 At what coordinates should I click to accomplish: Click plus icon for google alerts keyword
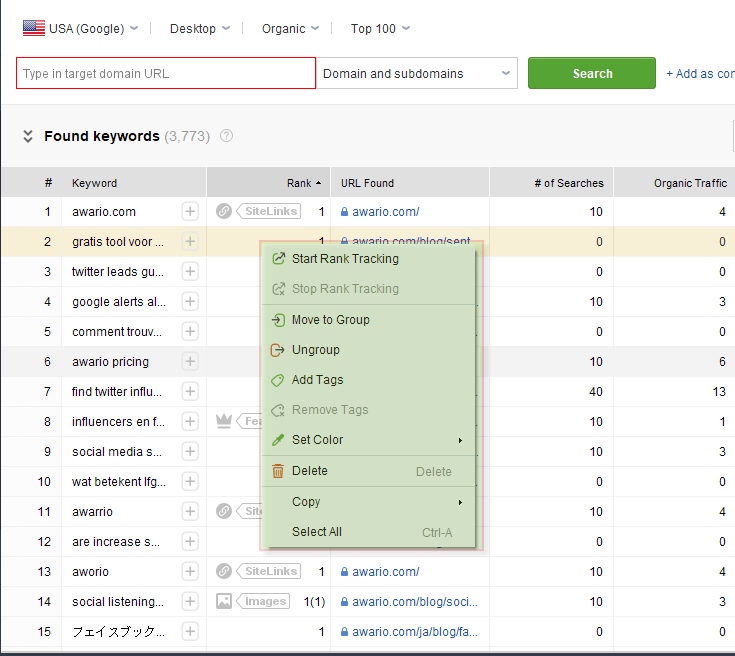click(x=190, y=302)
